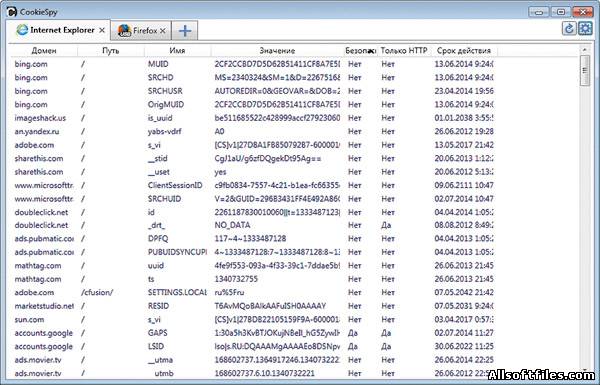Select the __uset cookie name
This screenshot has width=600, height=385.
point(159,172)
